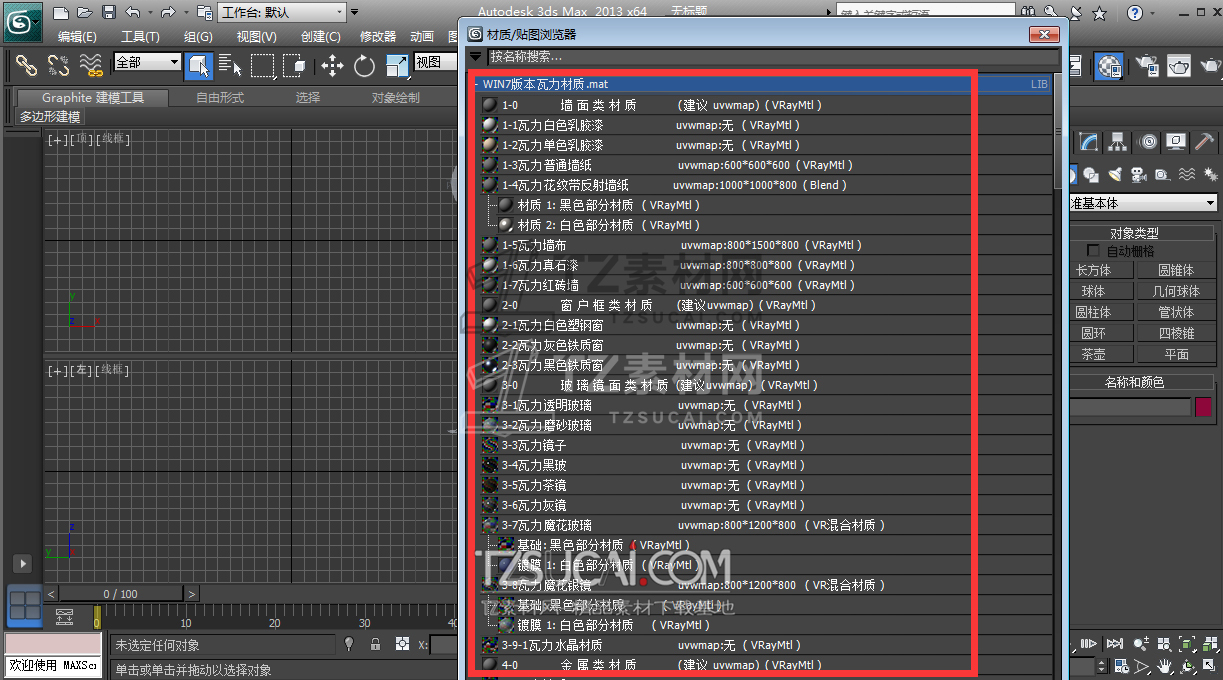The height and width of the screenshot is (680, 1223).
Task: Click the object color swatch in 名称和颜色
Action: 1203,407
